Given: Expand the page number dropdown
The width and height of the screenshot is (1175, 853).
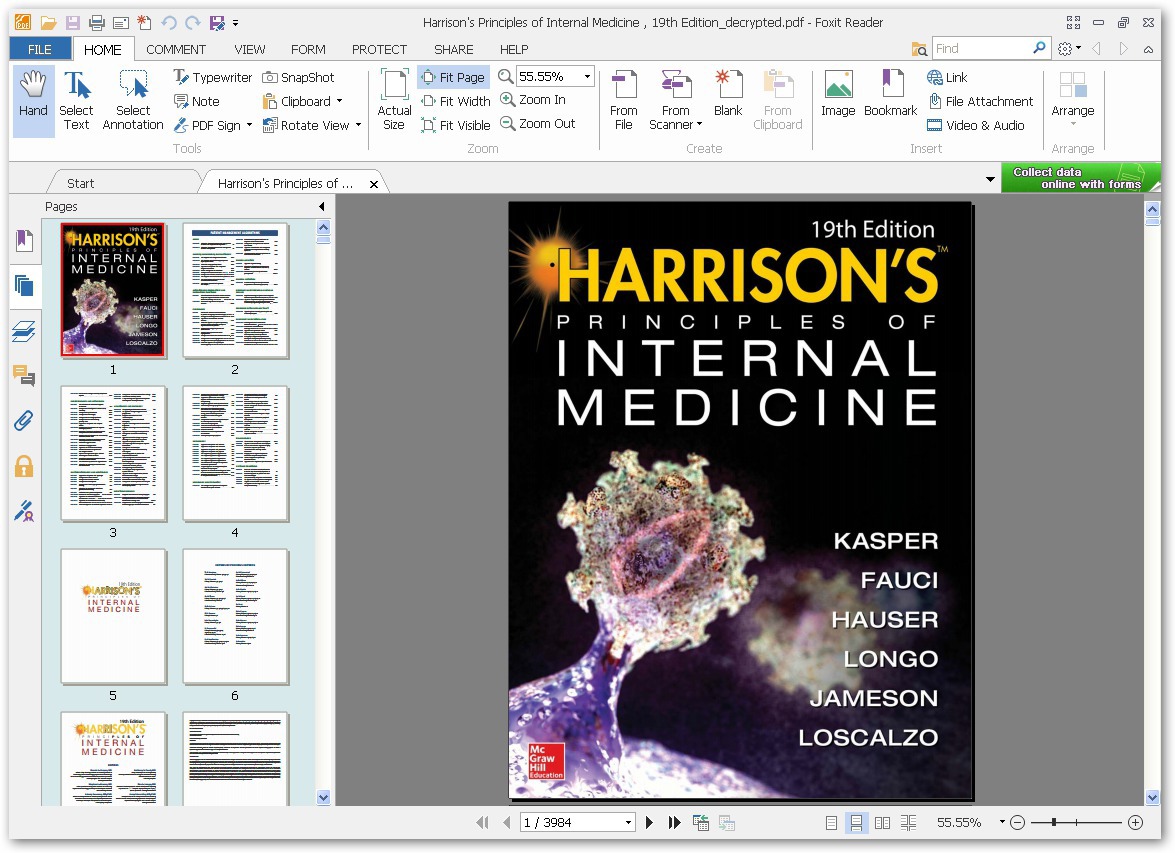Looking at the screenshot, I should 628,822.
